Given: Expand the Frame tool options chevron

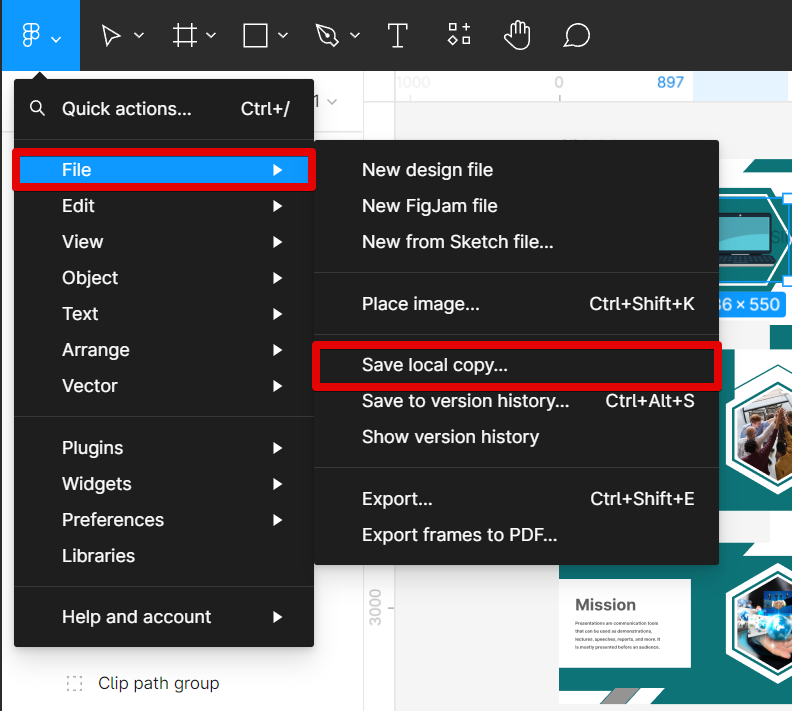Looking at the screenshot, I should click(x=211, y=37).
